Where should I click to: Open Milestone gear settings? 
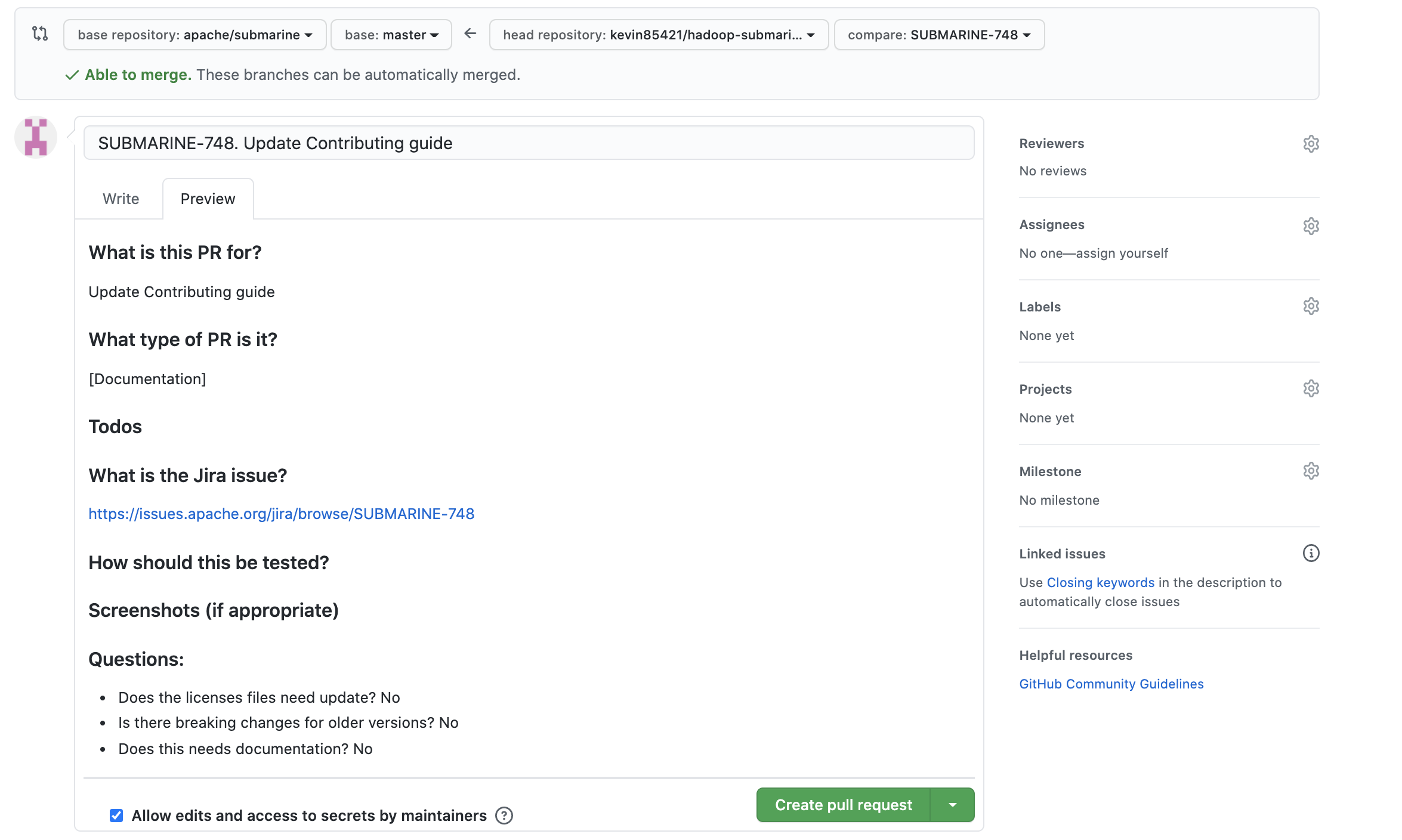click(x=1311, y=471)
